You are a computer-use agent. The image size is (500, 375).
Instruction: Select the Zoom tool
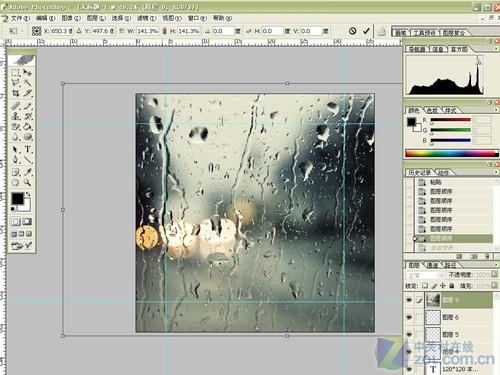(x=28, y=182)
